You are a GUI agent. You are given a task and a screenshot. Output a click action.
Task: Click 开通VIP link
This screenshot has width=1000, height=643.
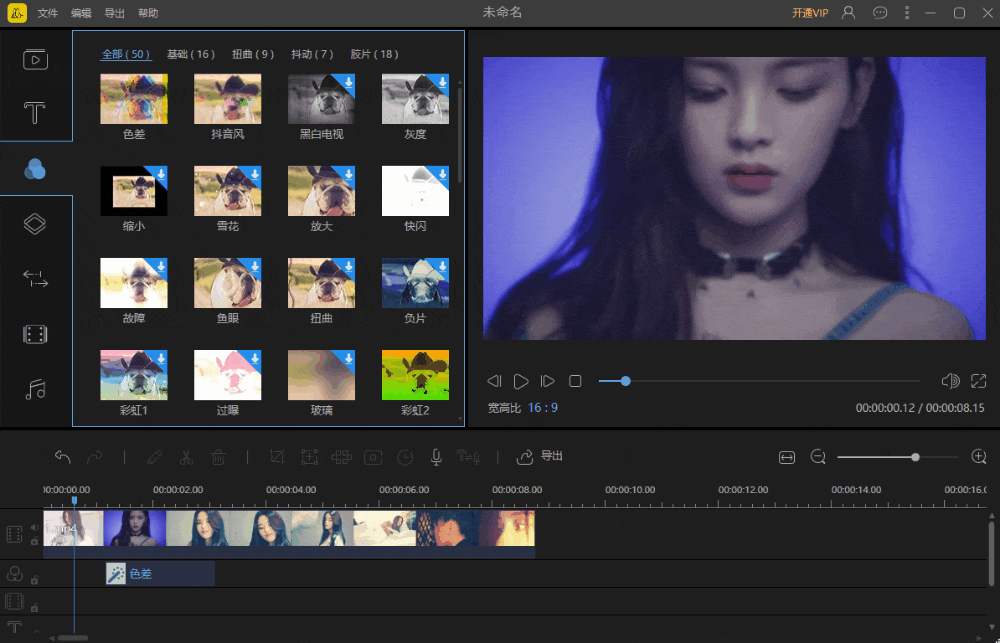click(810, 13)
